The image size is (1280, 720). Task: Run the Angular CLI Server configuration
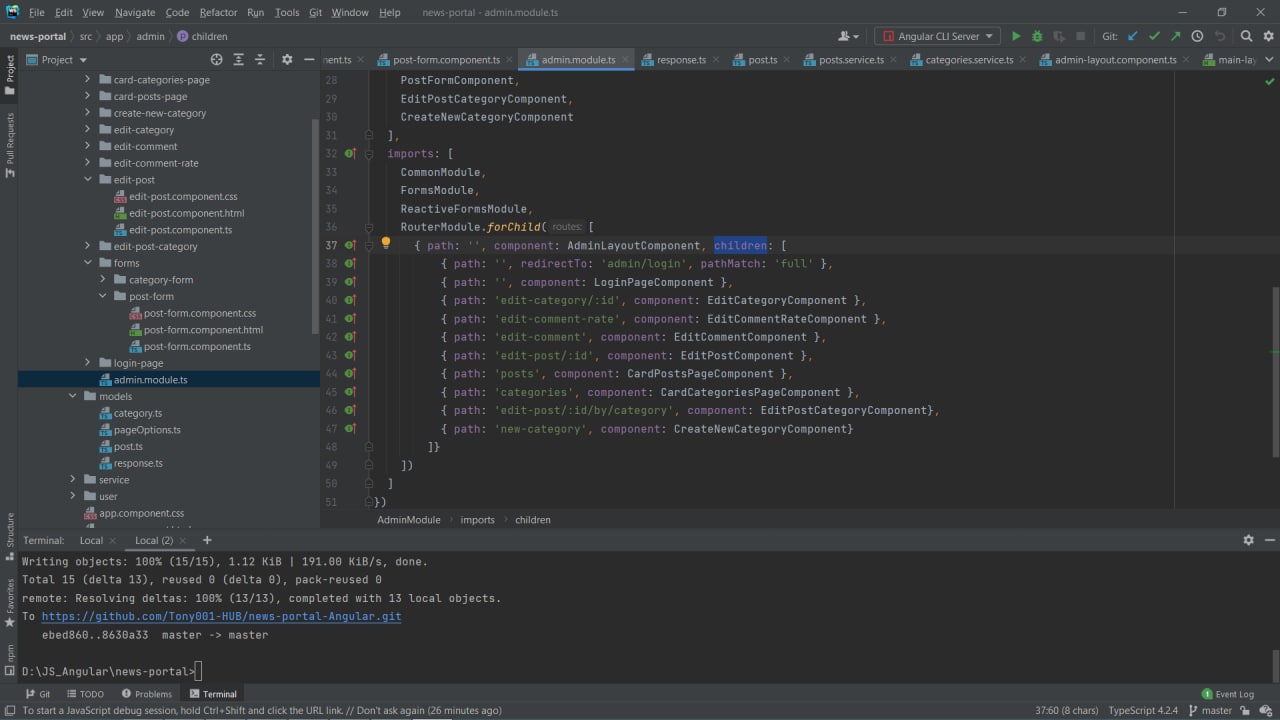[1016, 36]
